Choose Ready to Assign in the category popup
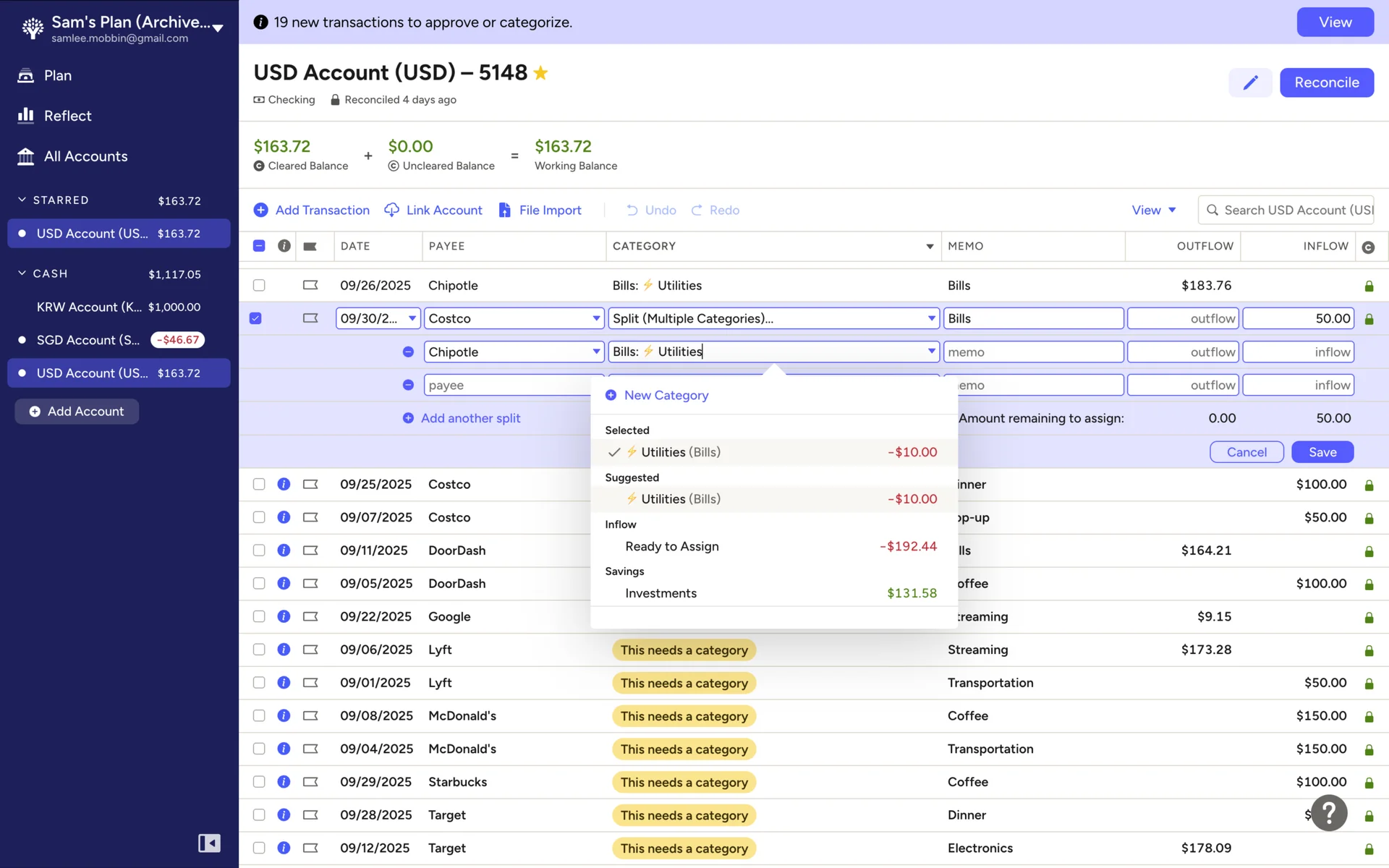 [671, 546]
